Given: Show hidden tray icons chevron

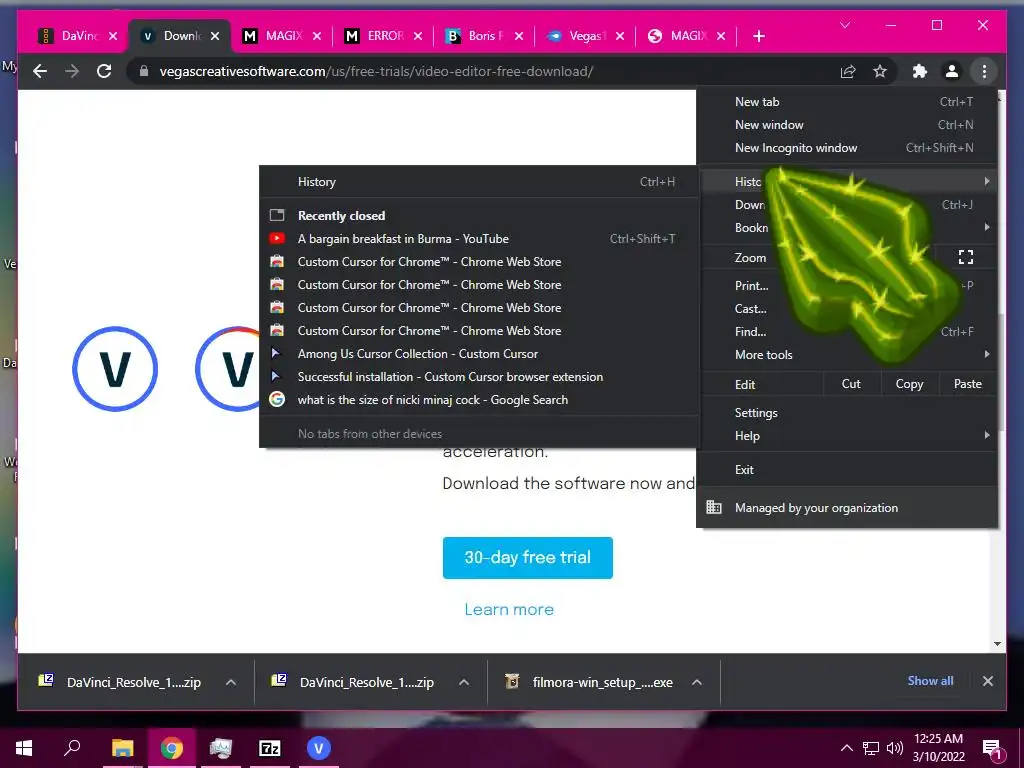Looking at the screenshot, I should (846, 748).
